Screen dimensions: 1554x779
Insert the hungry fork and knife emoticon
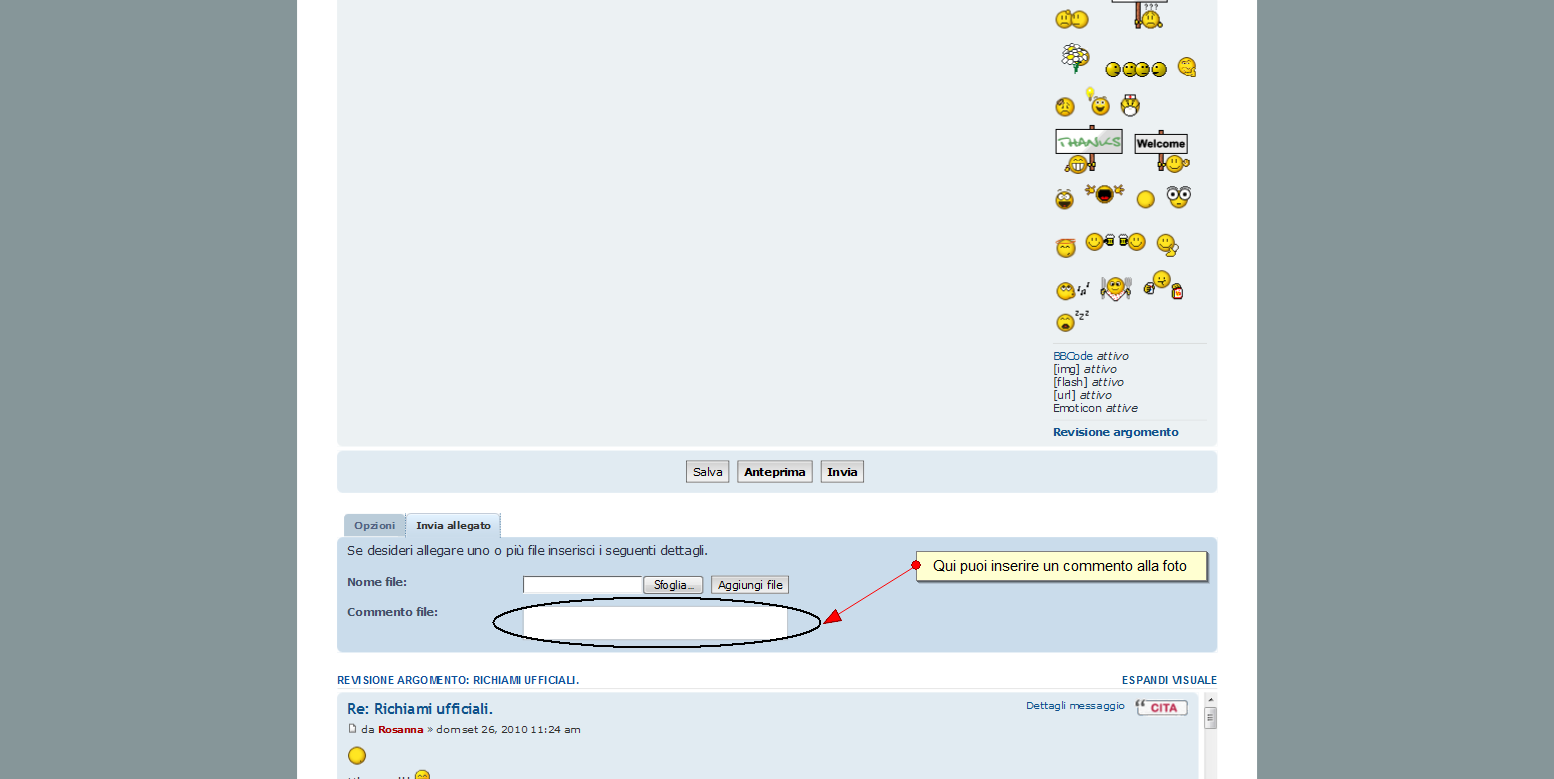1115,288
